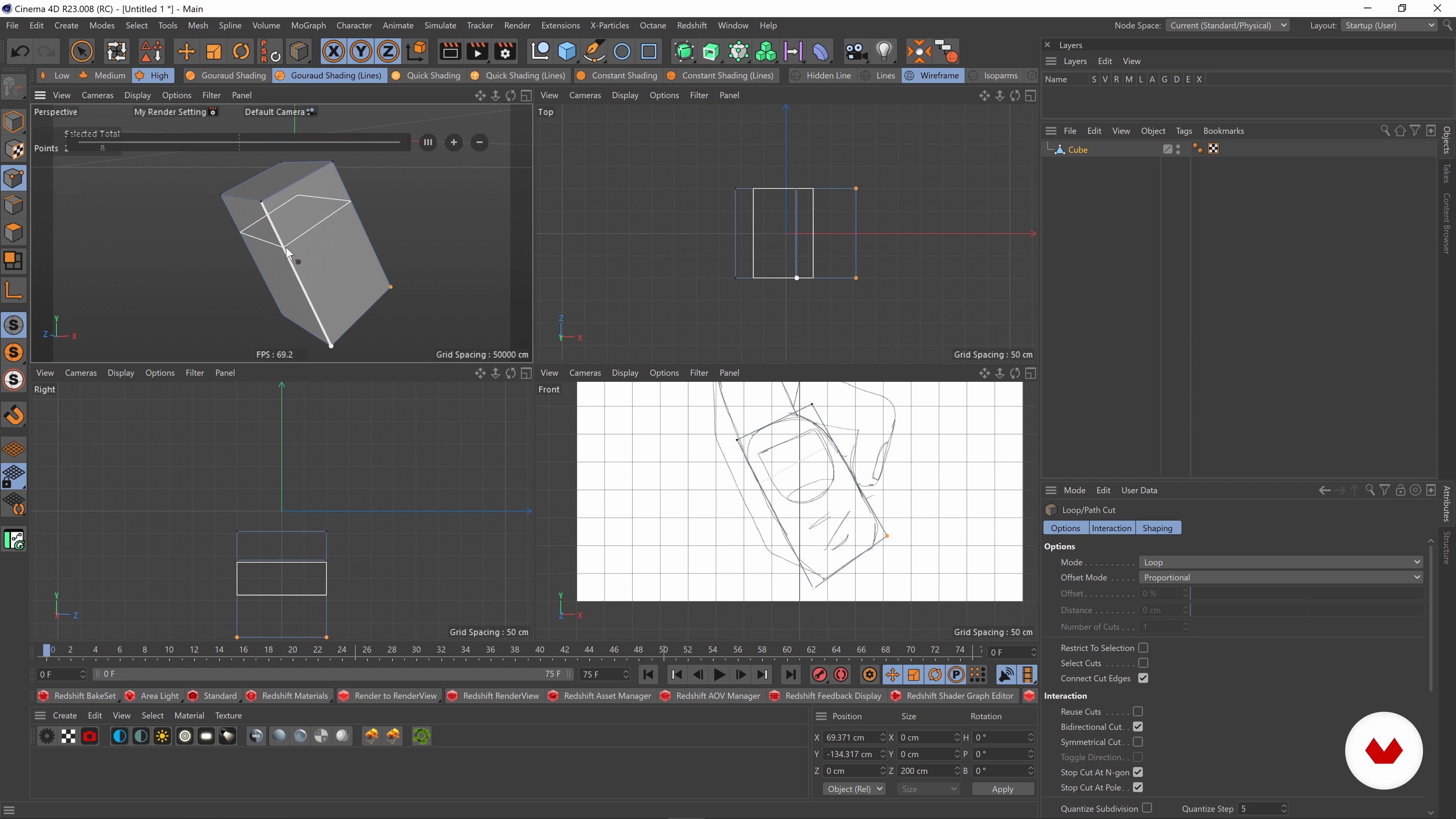Switch to the Shaping tab
The image size is (1456, 819).
click(1158, 528)
